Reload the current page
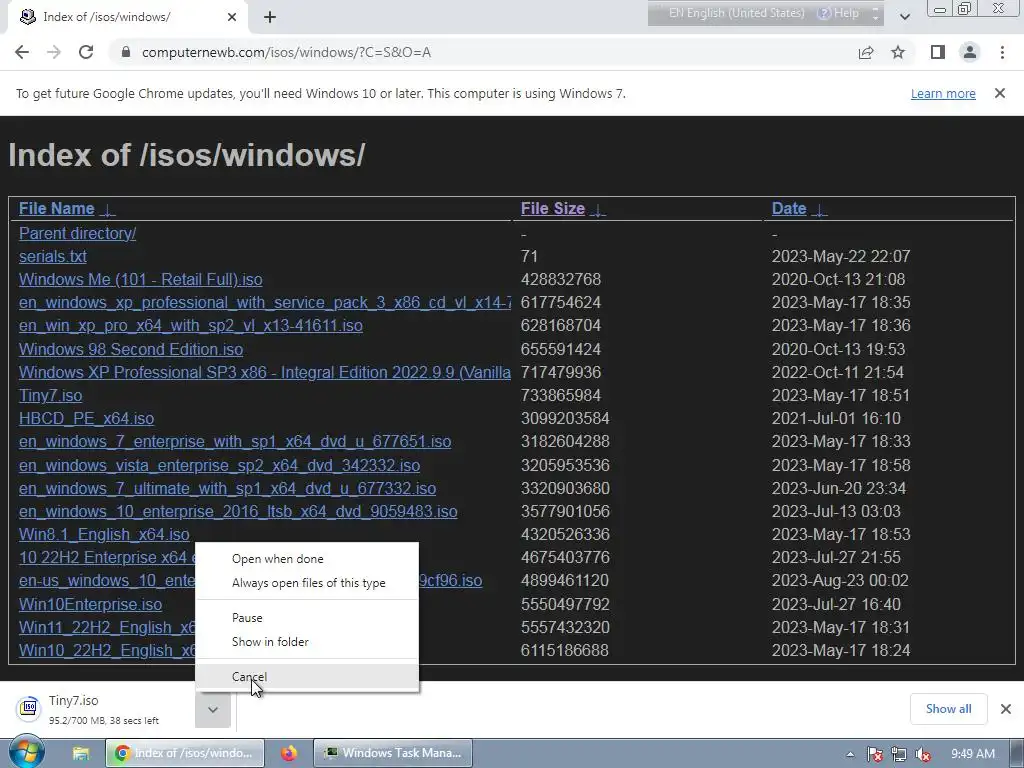The height and width of the screenshot is (768, 1024). [x=86, y=52]
